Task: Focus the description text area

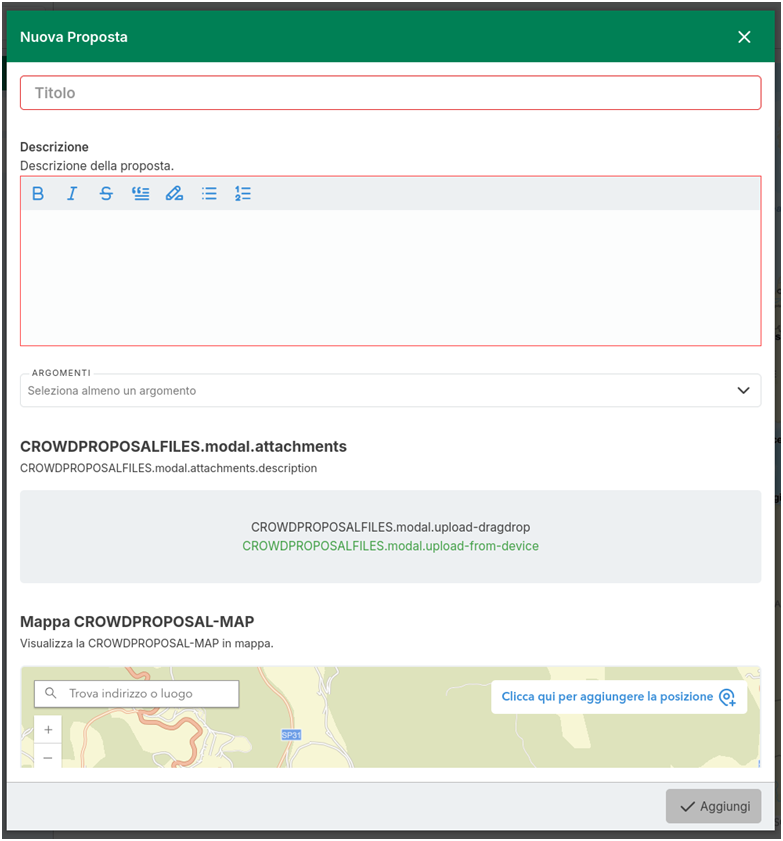Action: [390, 277]
